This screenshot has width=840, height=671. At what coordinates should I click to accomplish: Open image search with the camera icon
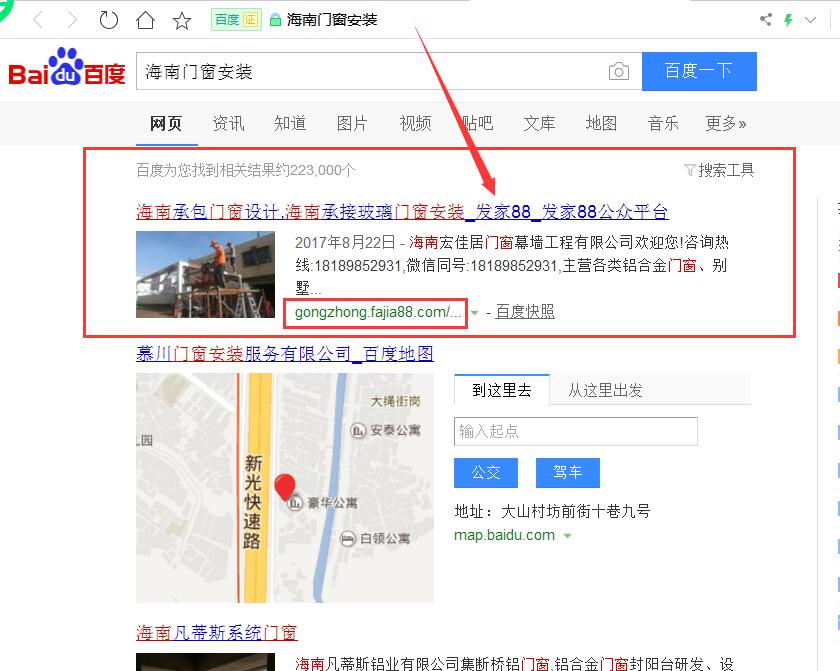[619, 71]
